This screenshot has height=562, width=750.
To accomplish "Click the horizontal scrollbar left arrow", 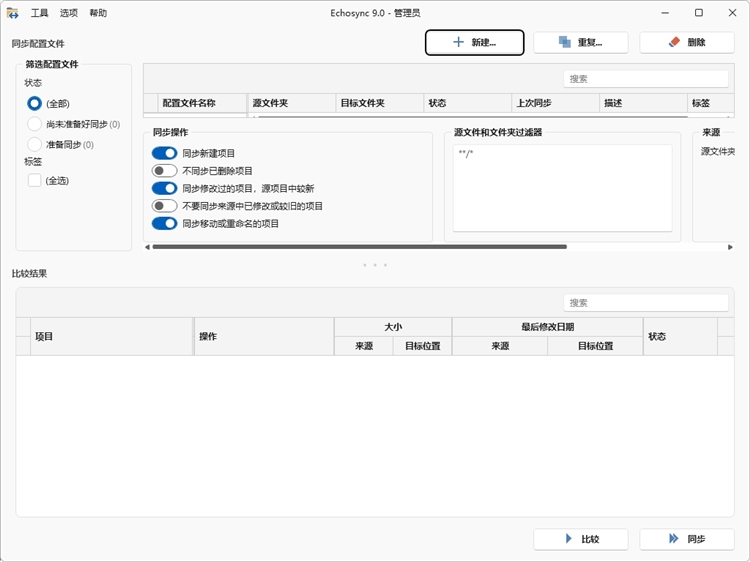I will [147, 247].
